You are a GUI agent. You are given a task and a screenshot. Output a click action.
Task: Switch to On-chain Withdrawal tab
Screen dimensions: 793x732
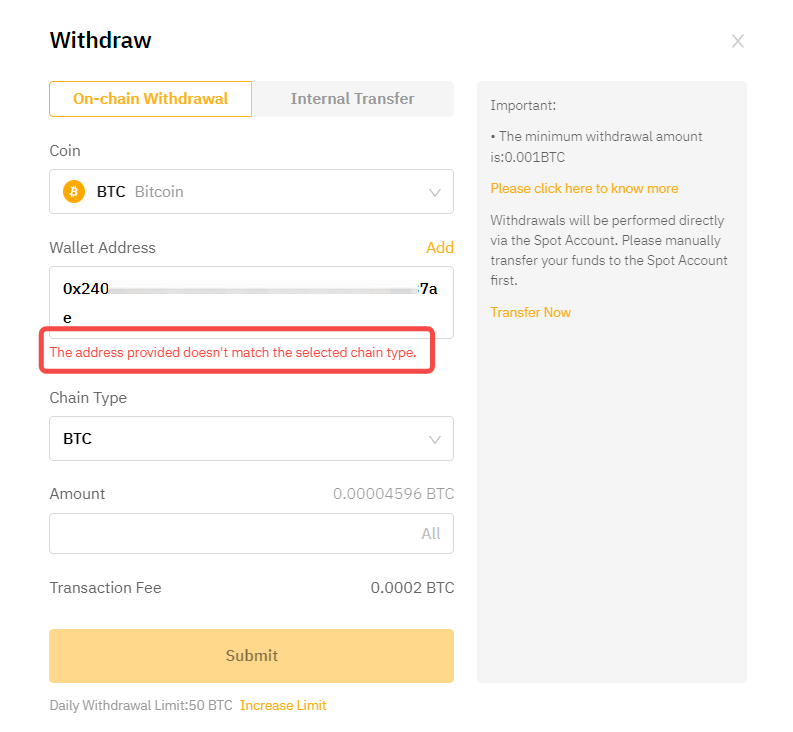click(x=150, y=99)
